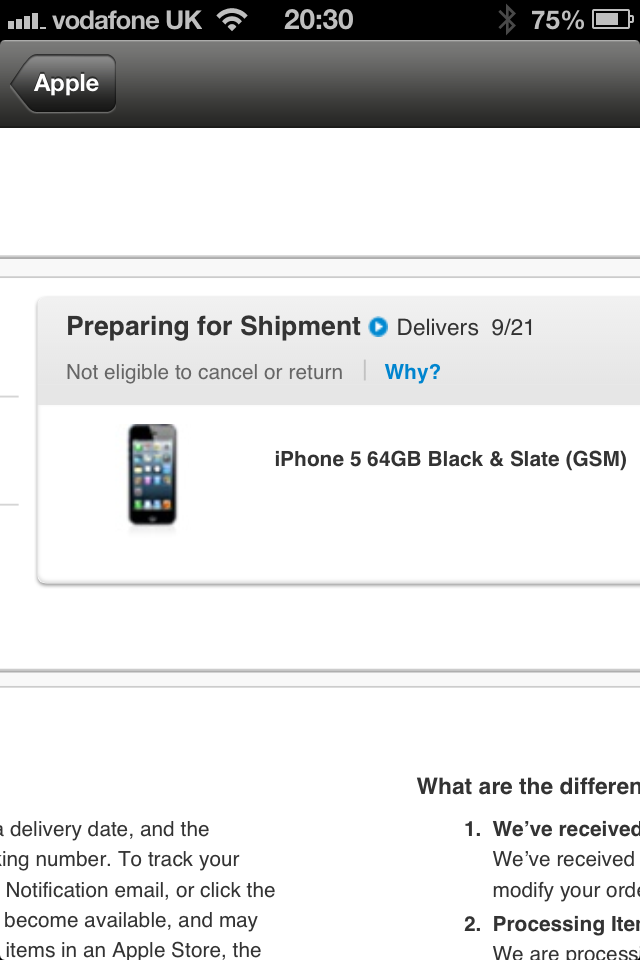Tap the cellular signal bars icon

[25, 20]
